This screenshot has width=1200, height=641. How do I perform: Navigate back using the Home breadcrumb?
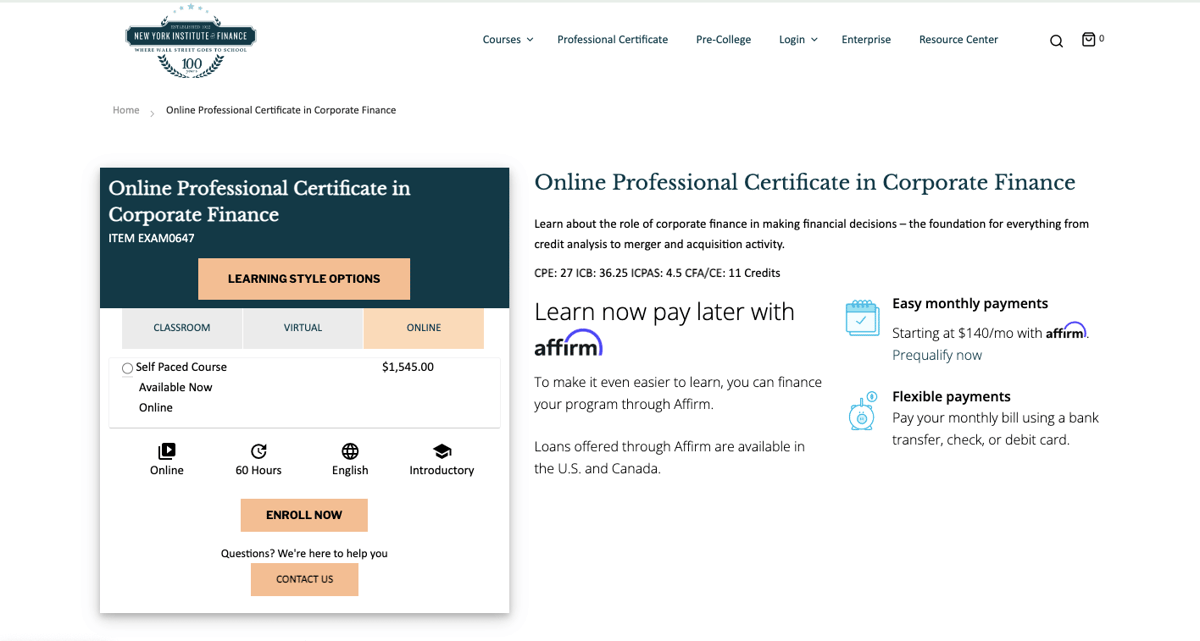click(x=125, y=110)
